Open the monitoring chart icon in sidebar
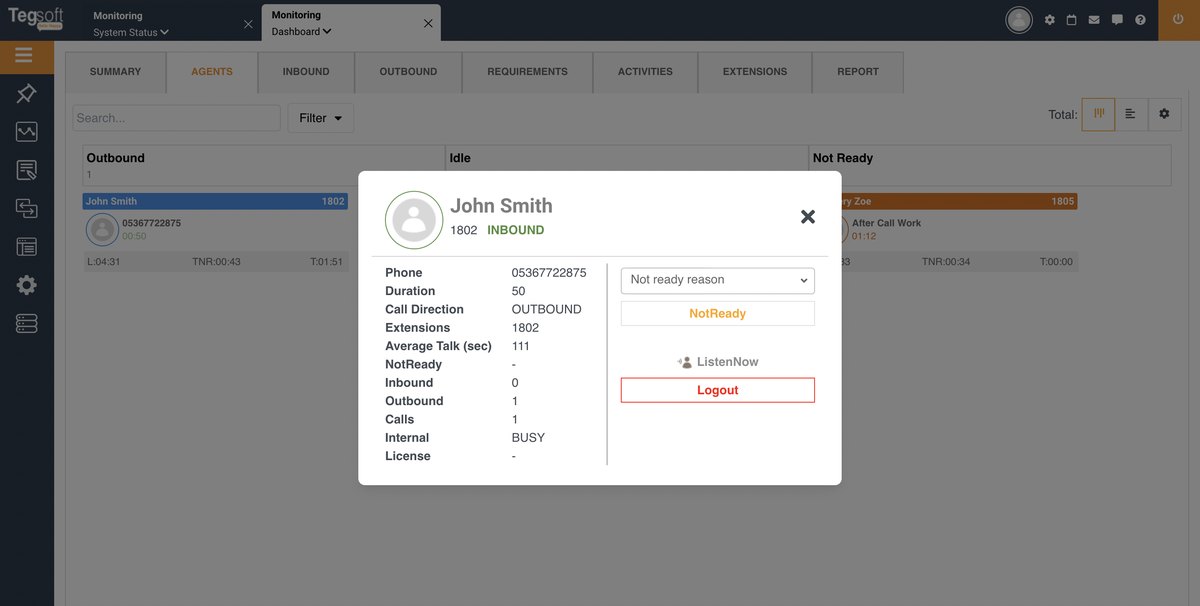This screenshot has width=1200, height=606. pyautogui.click(x=26, y=132)
